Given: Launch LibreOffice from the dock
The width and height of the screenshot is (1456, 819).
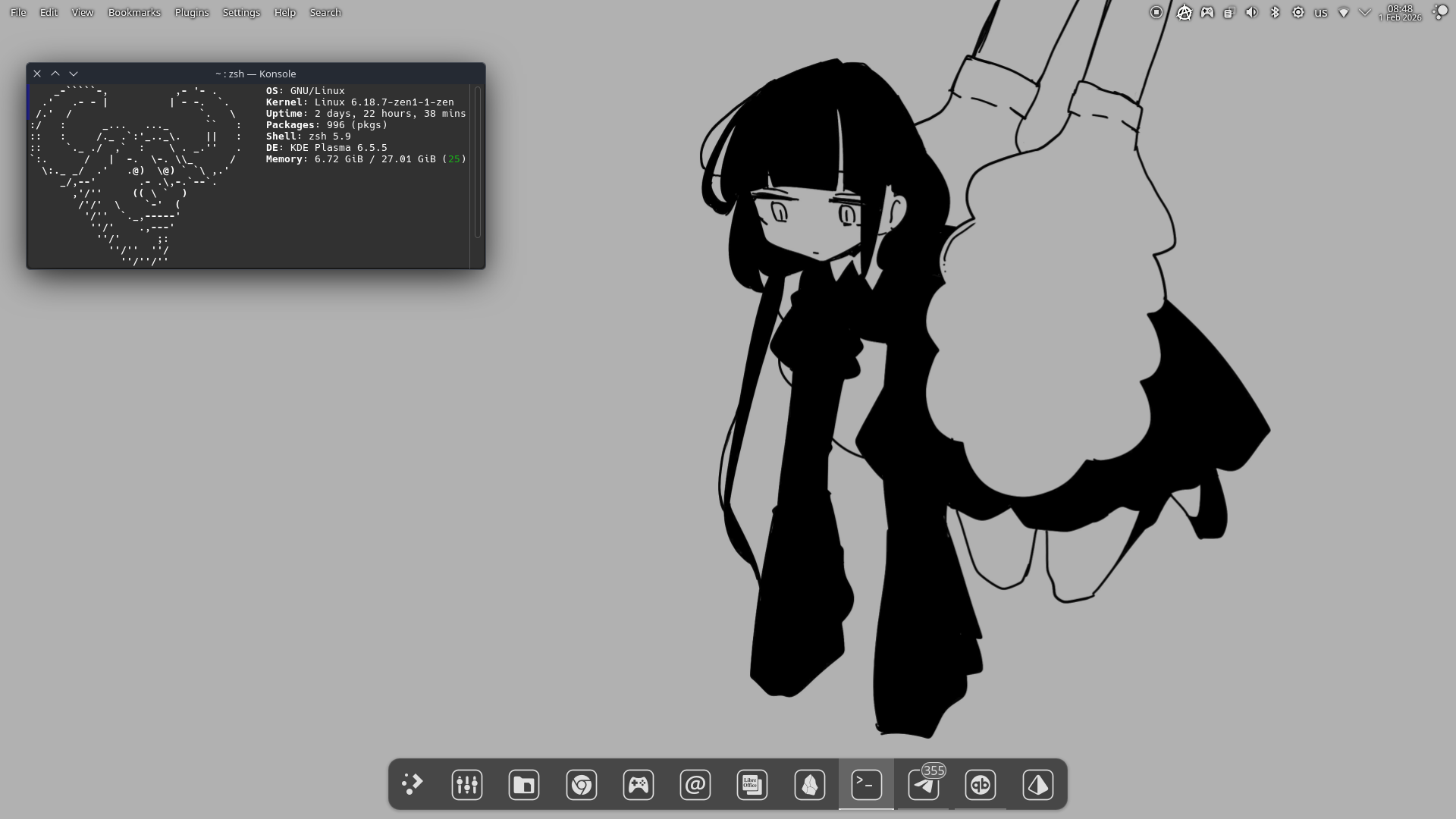Looking at the screenshot, I should 752,784.
